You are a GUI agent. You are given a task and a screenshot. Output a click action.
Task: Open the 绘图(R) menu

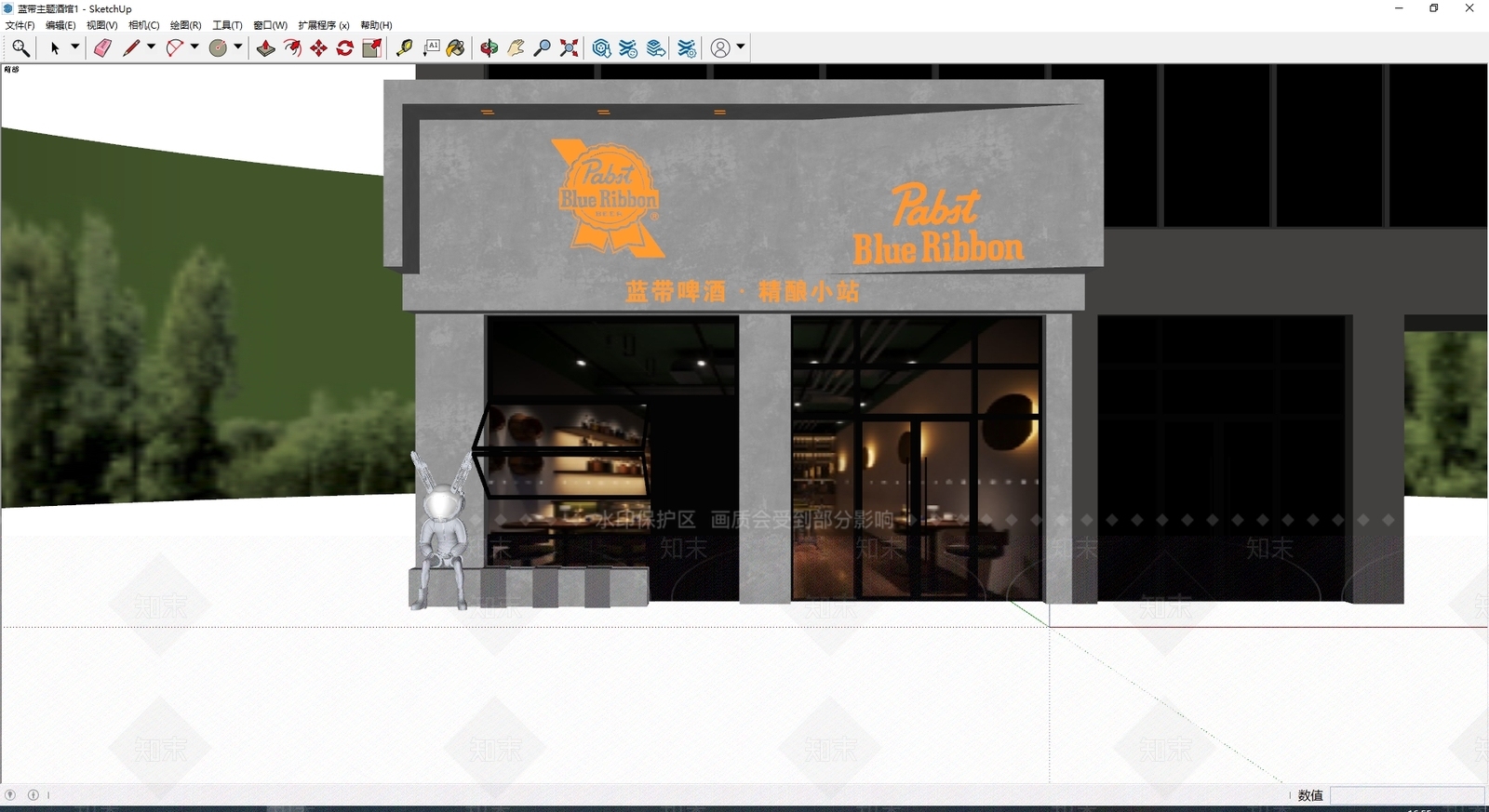tap(186, 25)
